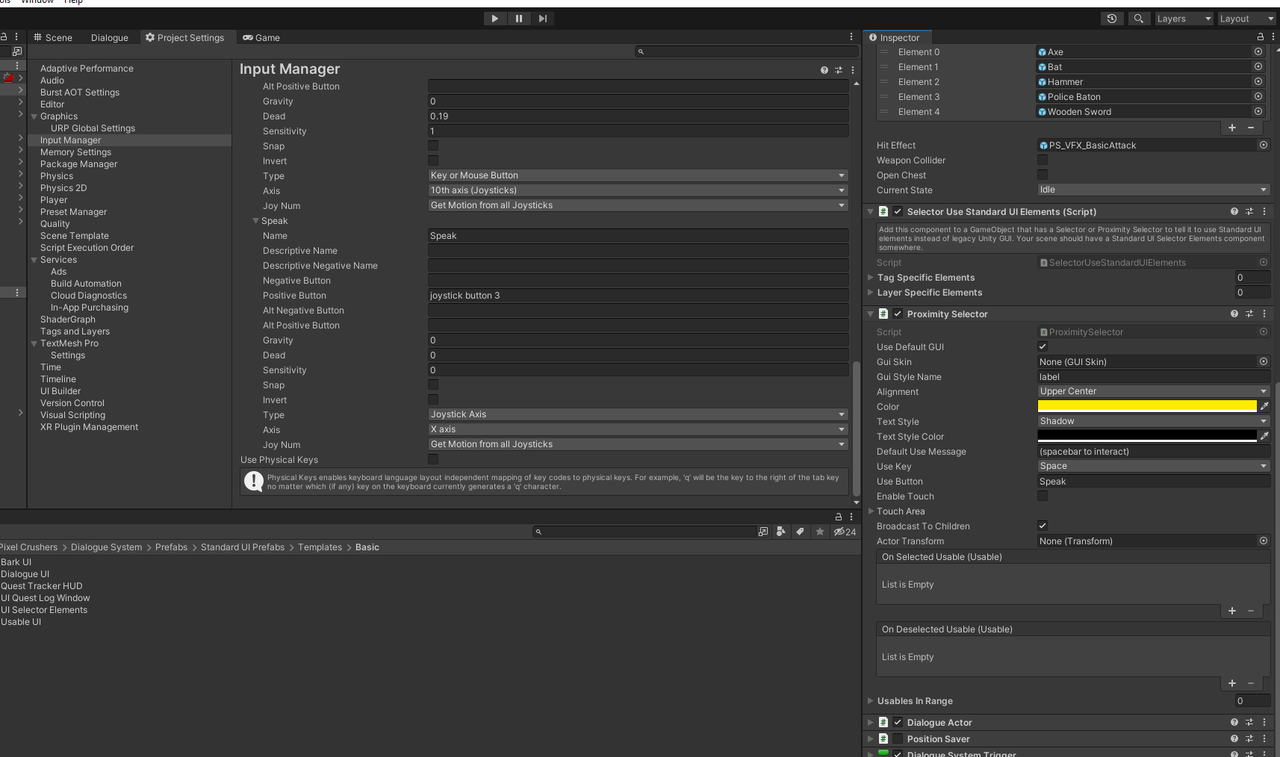The height and width of the screenshot is (757, 1280).
Task: Toggle the Weapon Collider checkbox
Action: coord(1043,160)
